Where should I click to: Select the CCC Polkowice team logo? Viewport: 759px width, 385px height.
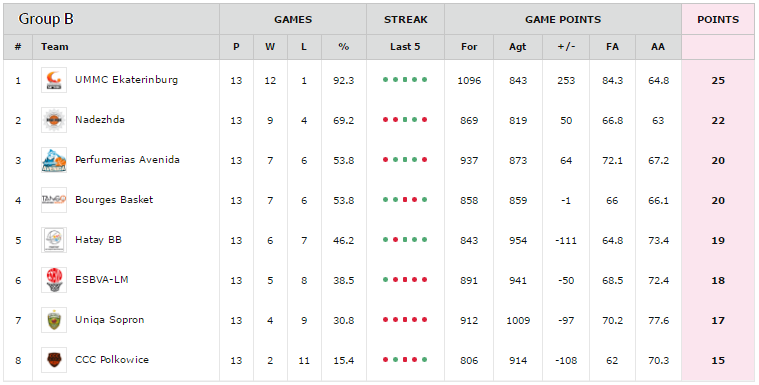click(x=54, y=360)
